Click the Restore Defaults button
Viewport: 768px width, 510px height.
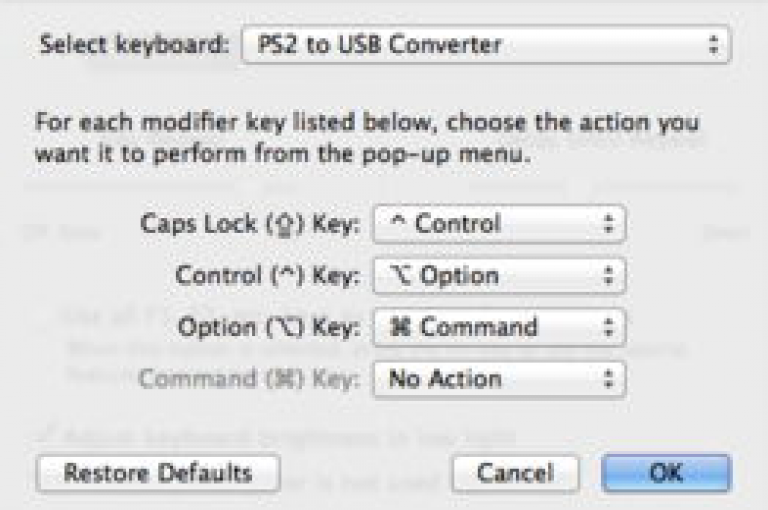[x=158, y=473]
